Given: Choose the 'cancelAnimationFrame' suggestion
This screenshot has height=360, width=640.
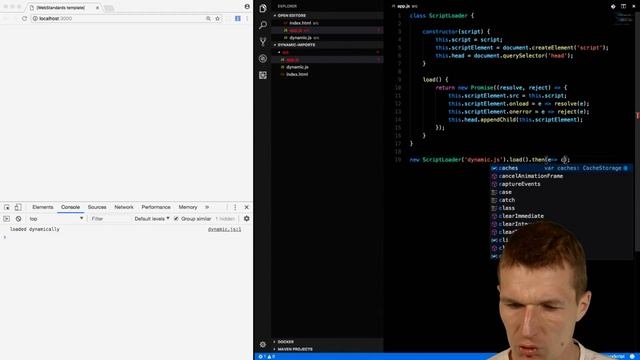Looking at the screenshot, I should (x=562, y=176).
